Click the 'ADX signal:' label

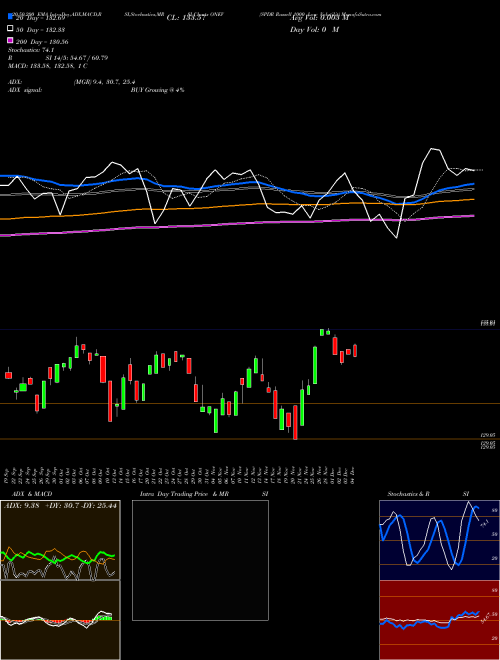(x=25, y=90)
